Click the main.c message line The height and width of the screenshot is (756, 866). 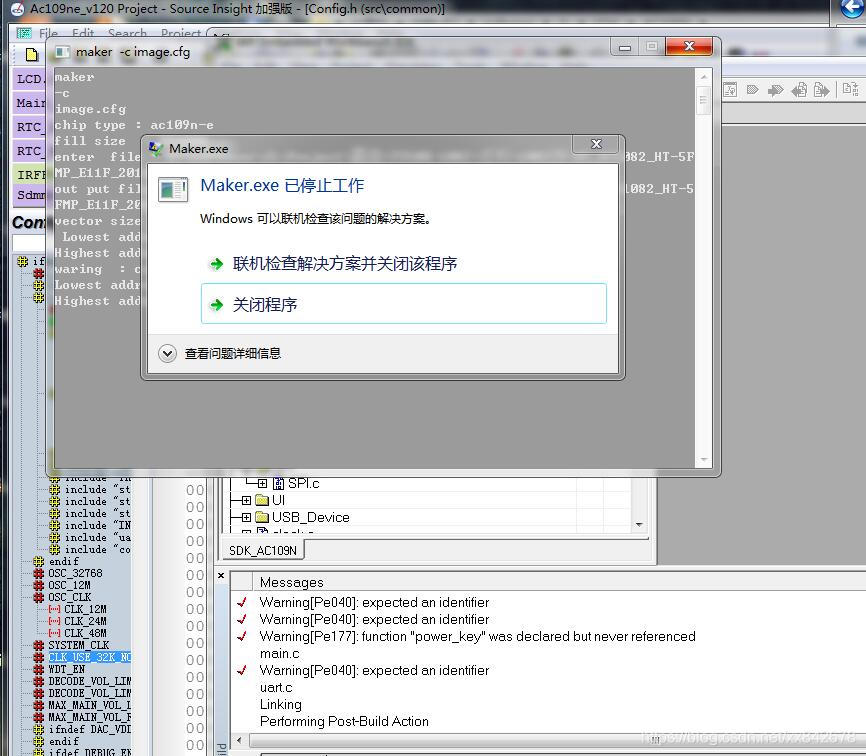[279, 653]
